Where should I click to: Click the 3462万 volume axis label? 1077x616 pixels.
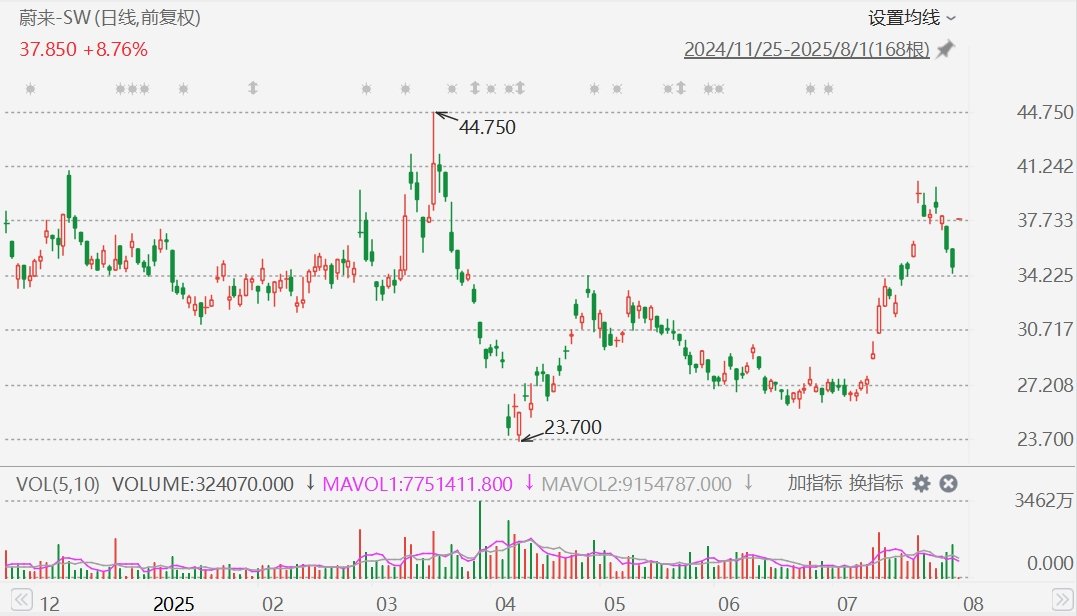pos(1043,501)
